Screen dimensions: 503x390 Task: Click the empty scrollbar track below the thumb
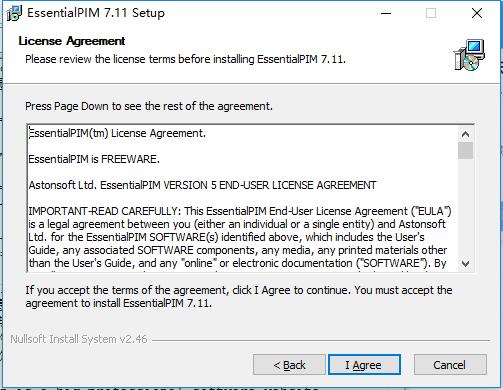[465, 208]
